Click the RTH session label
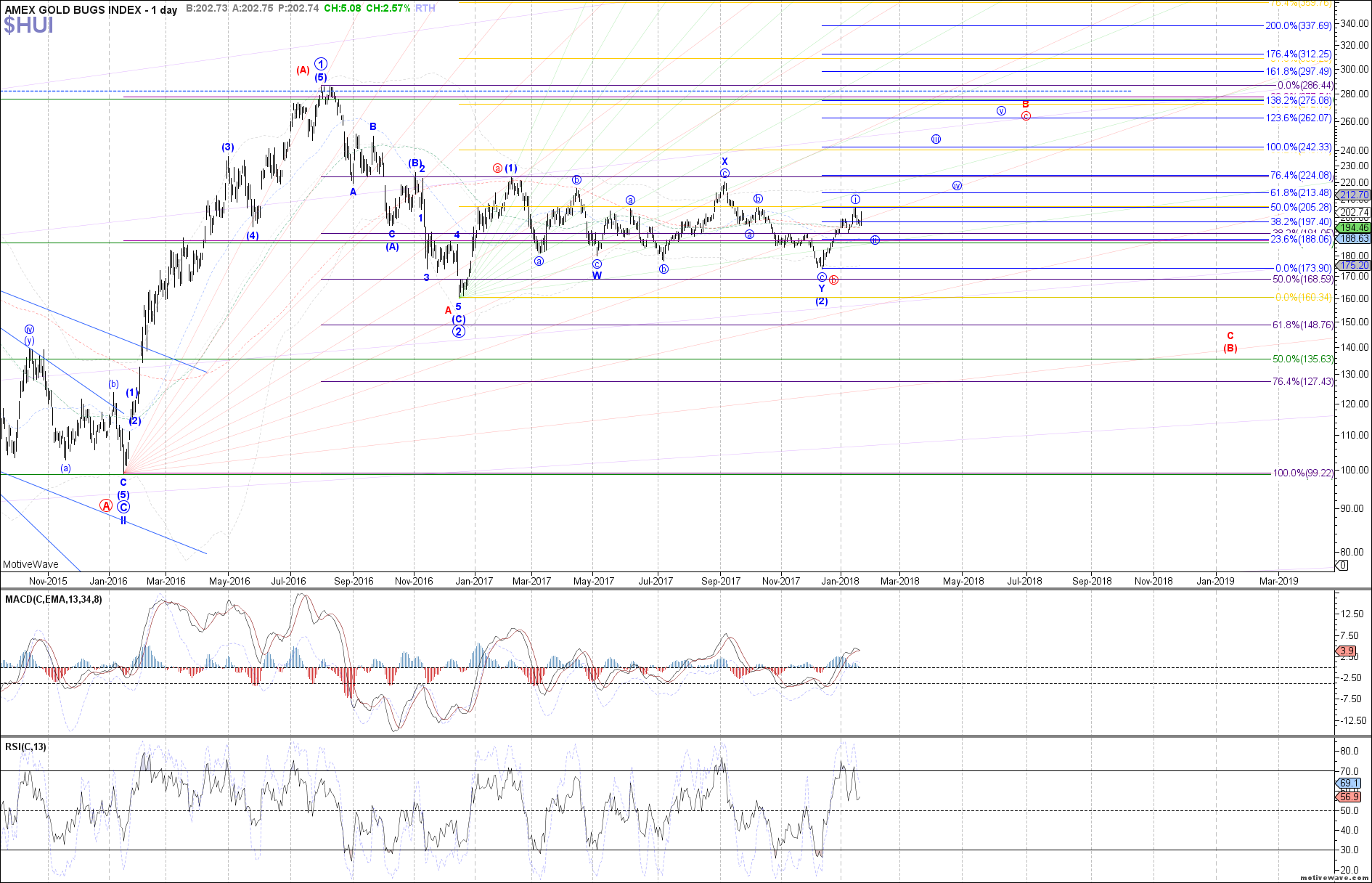 coord(425,9)
